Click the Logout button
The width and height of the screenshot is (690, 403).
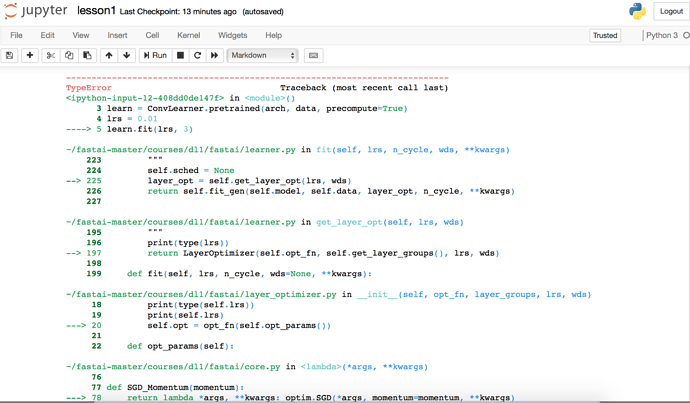click(x=671, y=11)
